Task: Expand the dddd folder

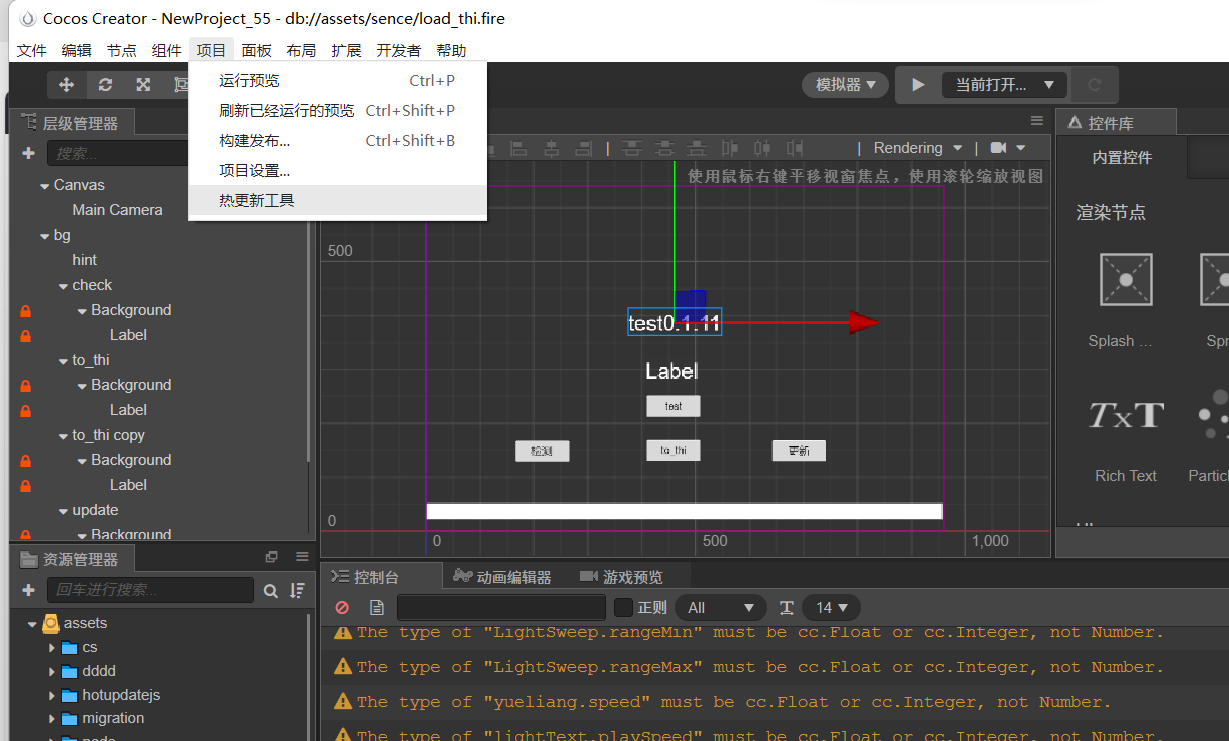Action: [51, 671]
